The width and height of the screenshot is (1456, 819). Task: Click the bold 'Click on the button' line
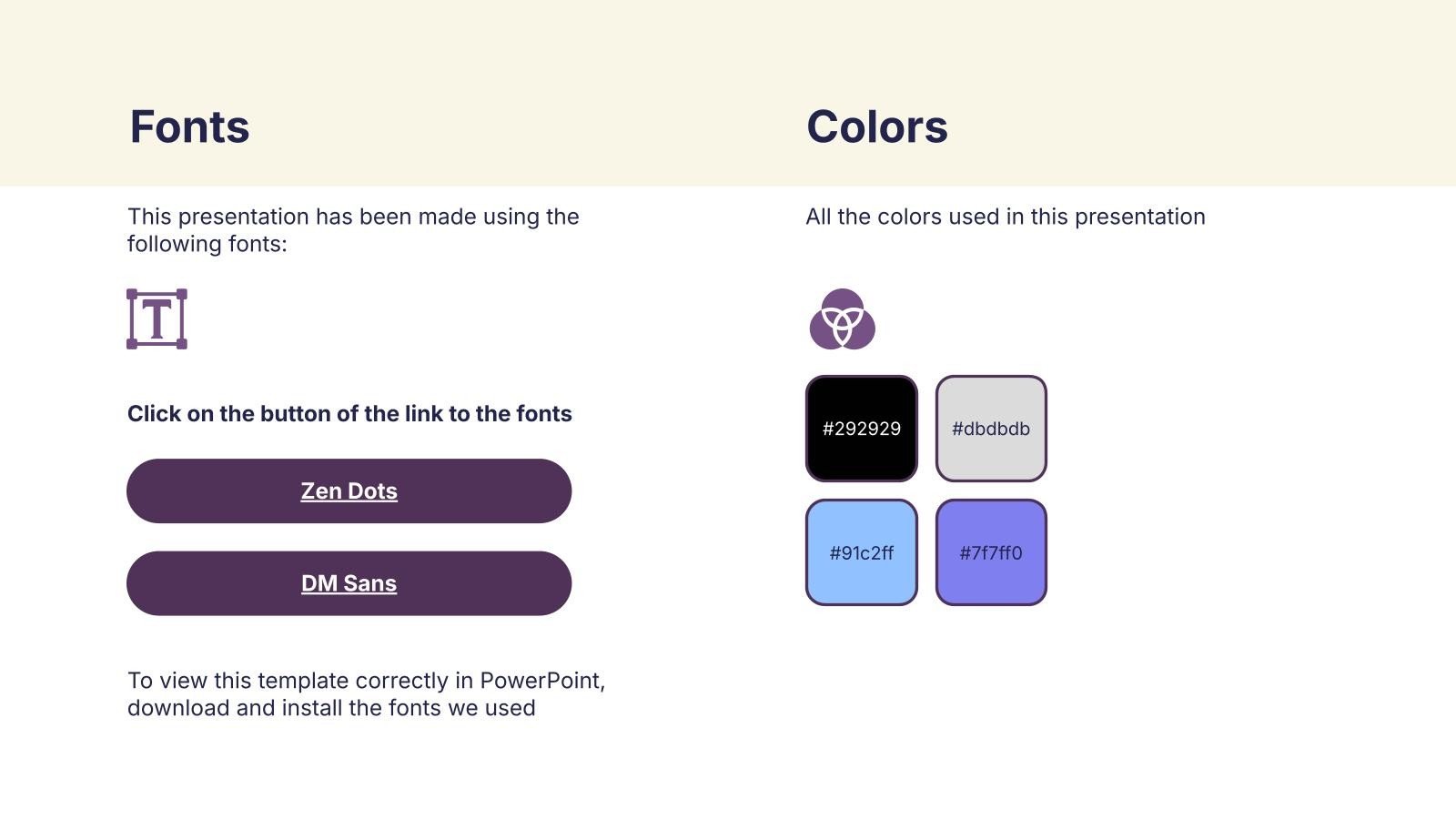click(x=349, y=414)
